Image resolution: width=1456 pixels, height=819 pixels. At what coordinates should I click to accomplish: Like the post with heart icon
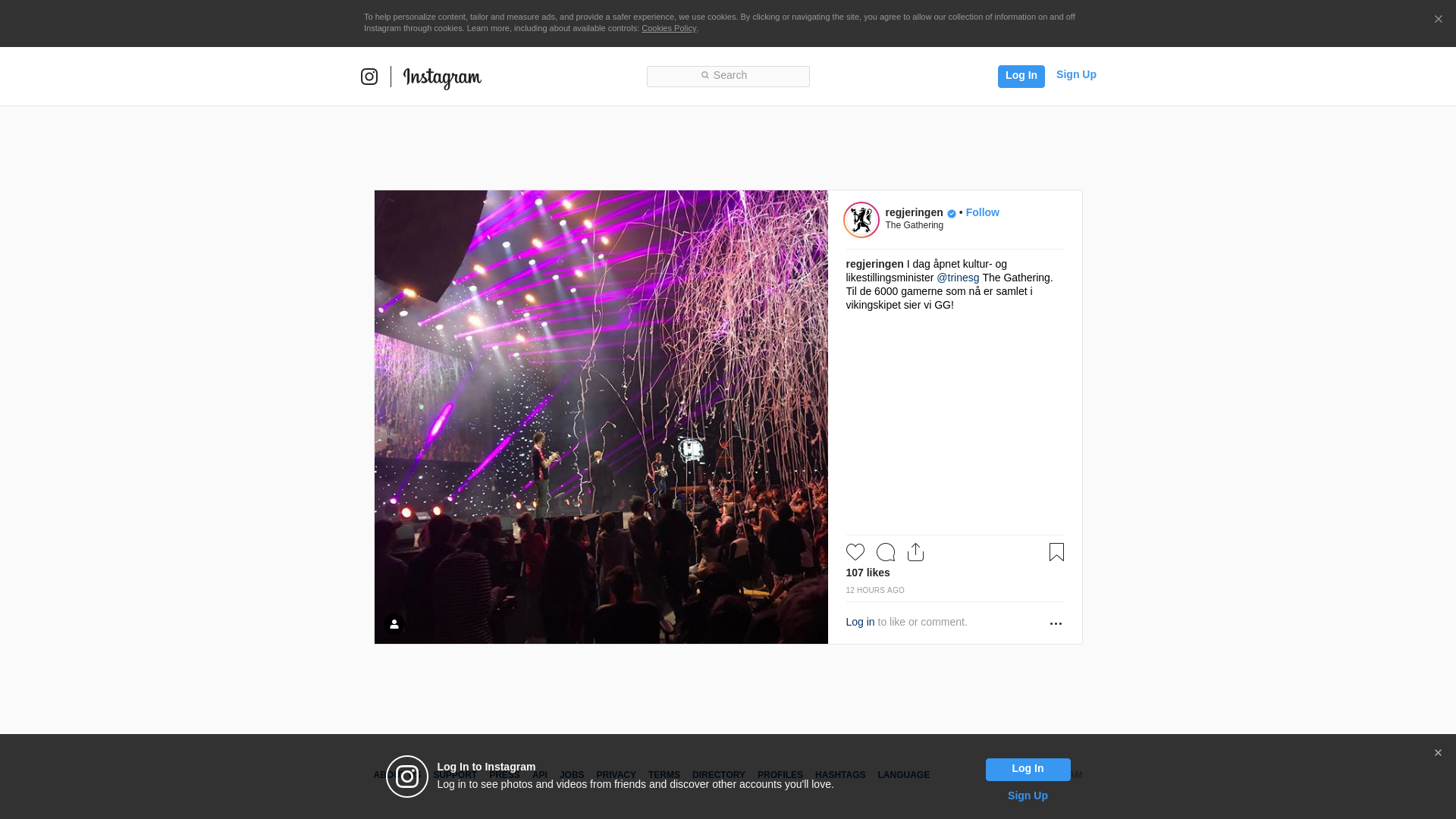[x=855, y=552]
